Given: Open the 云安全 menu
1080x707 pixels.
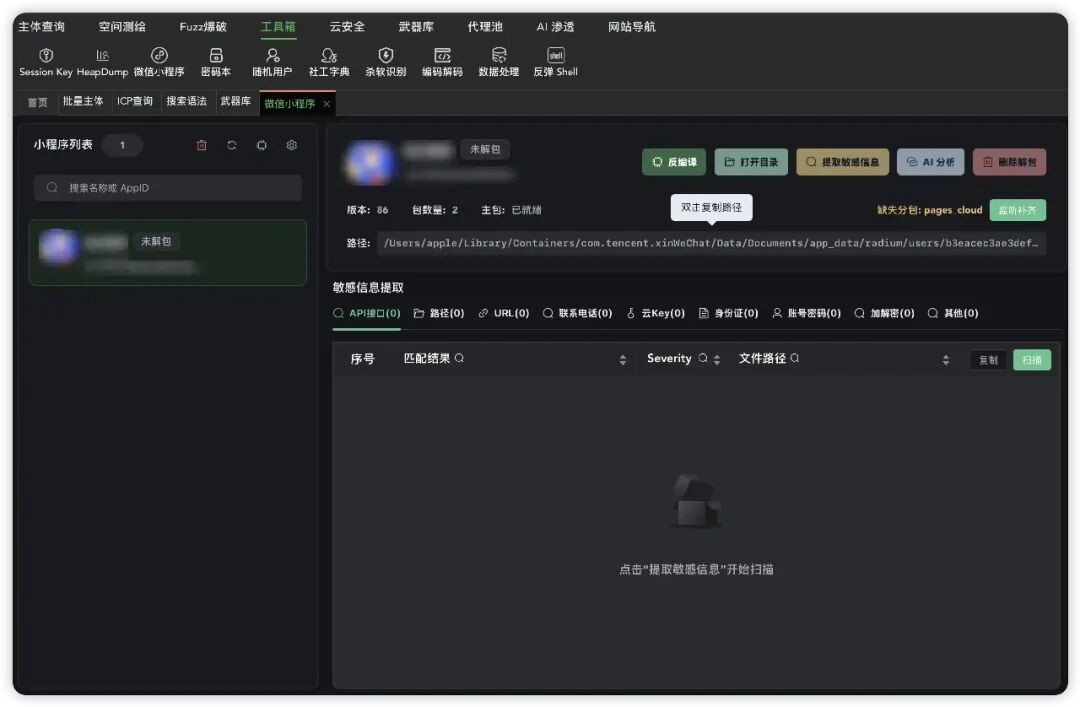Looking at the screenshot, I should tap(347, 27).
